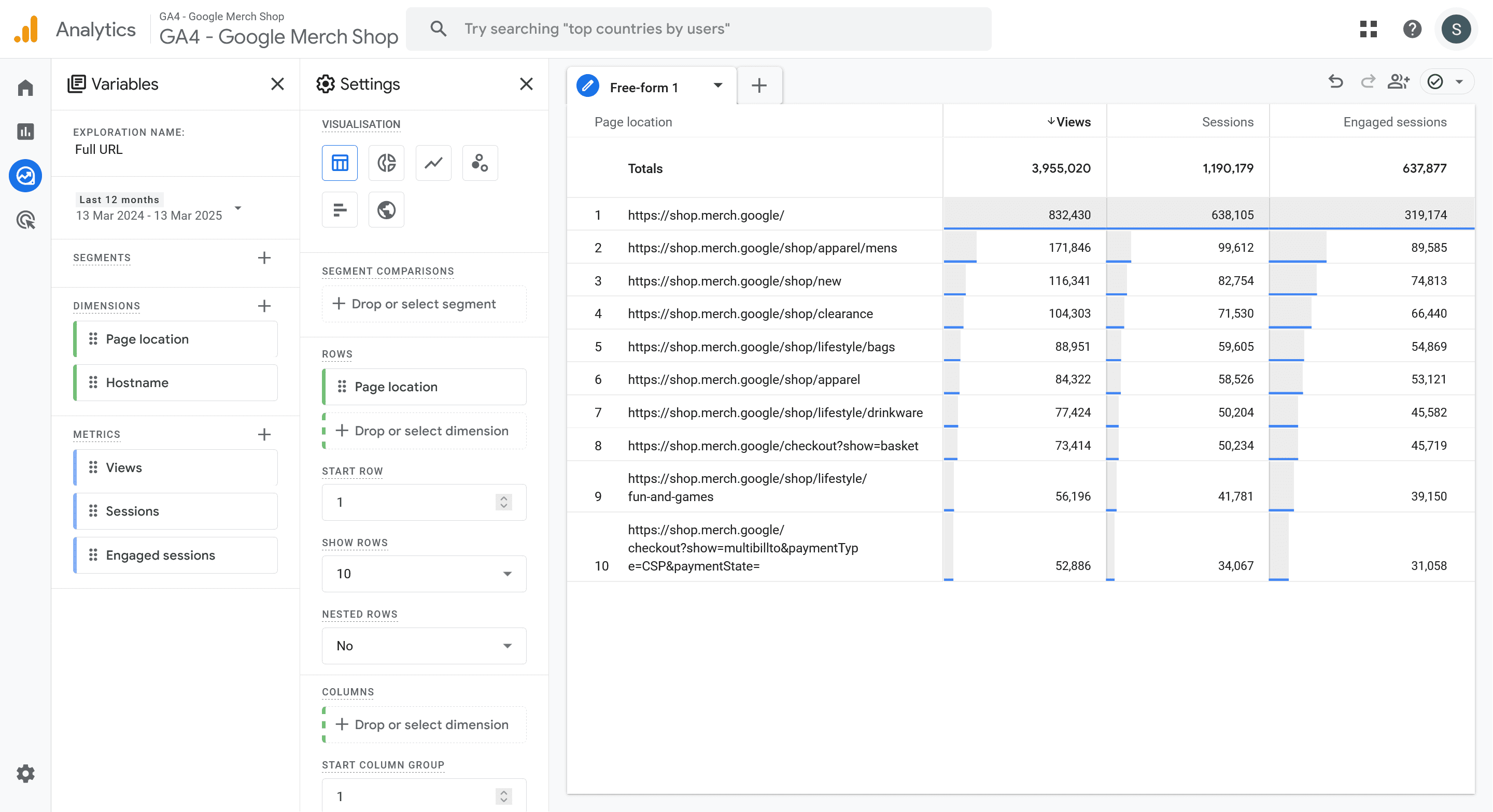This screenshot has width=1493, height=812.
Task: Click the Start Row input field
Action: pos(424,502)
